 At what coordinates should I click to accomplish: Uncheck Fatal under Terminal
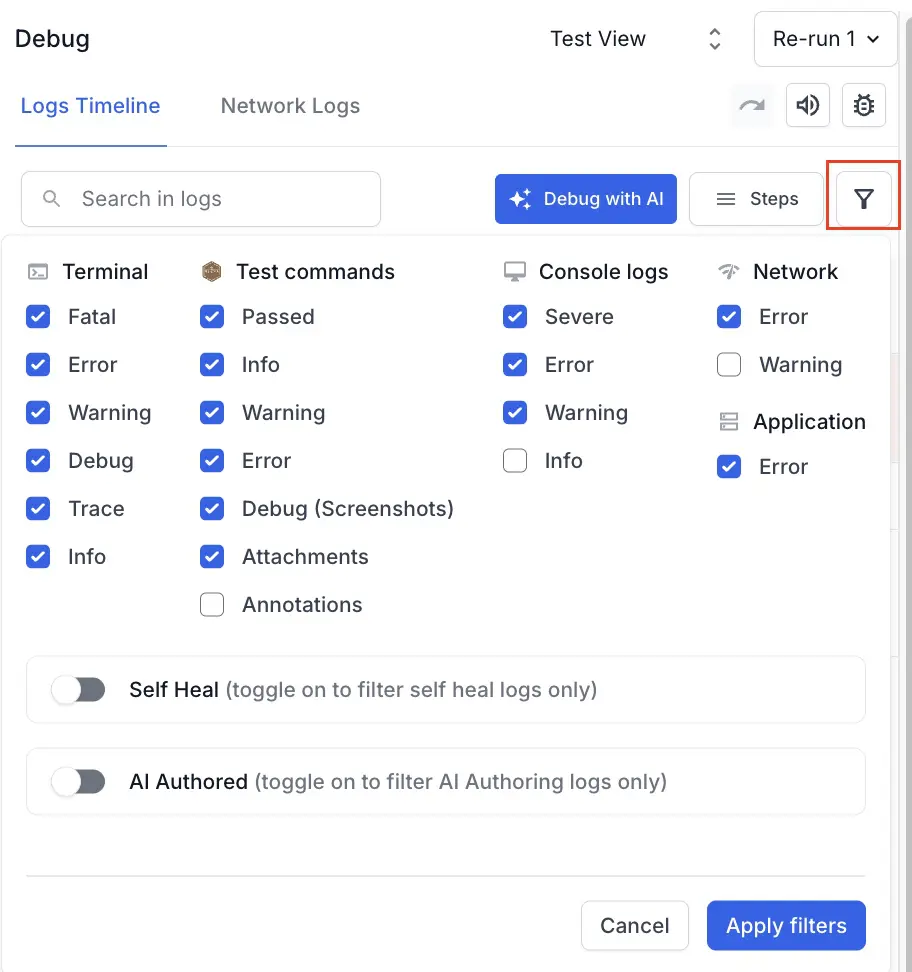coord(37,316)
